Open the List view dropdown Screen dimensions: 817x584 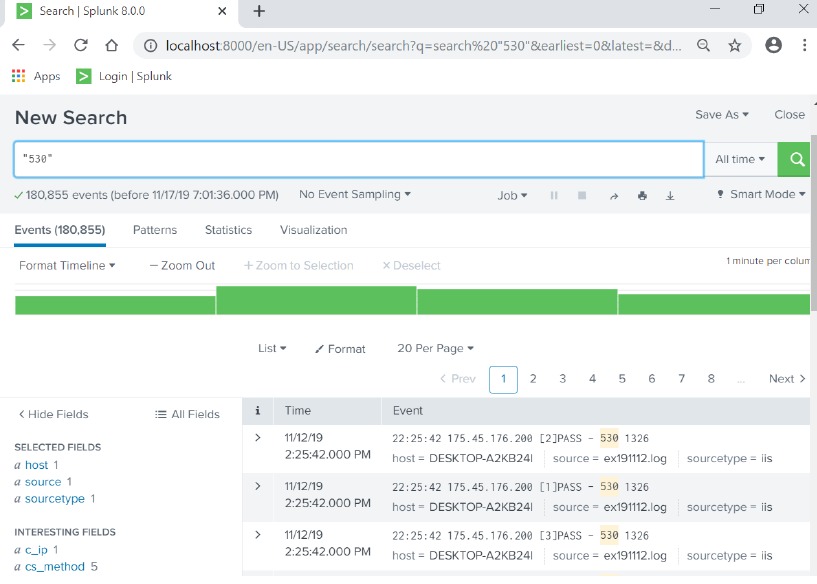pos(272,348)
